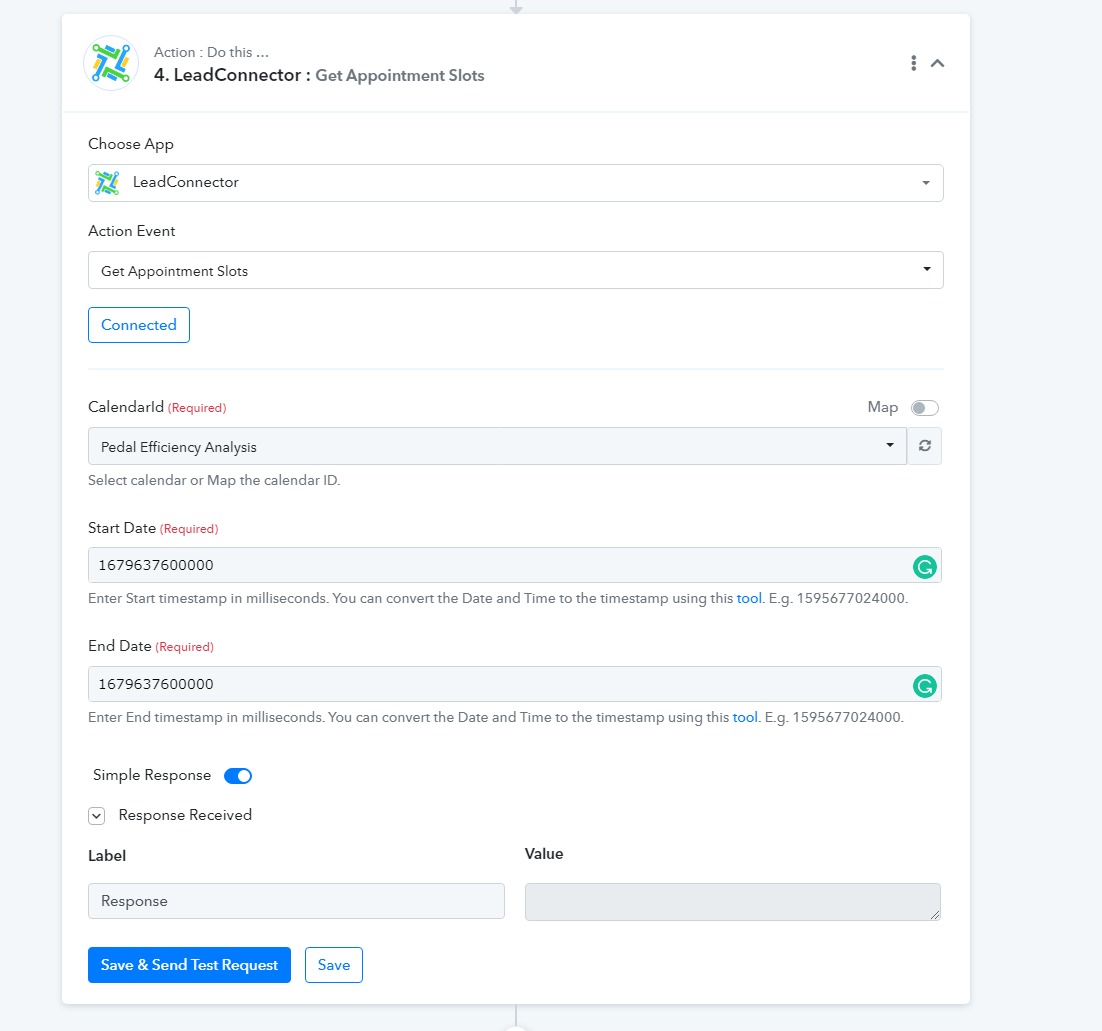1102x1031 pixels.
Task: Click the 'Action : Do this ...' text
Action: click(212, 52)
